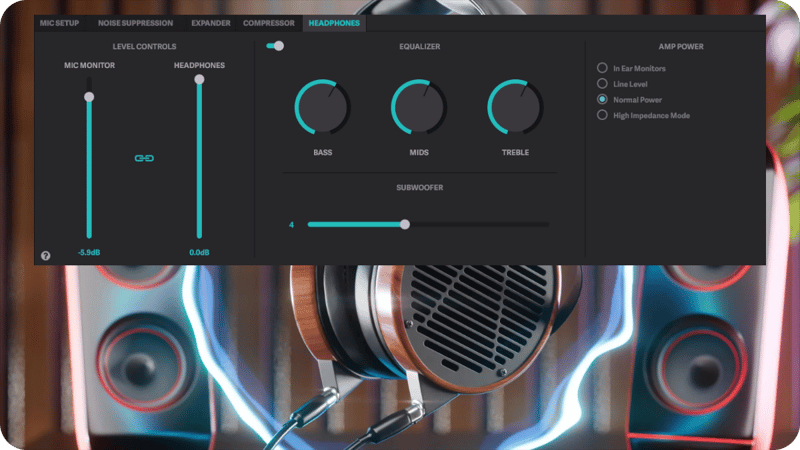
Task: Click the Bass equalizer knob
Action: [x=322, y=109]
